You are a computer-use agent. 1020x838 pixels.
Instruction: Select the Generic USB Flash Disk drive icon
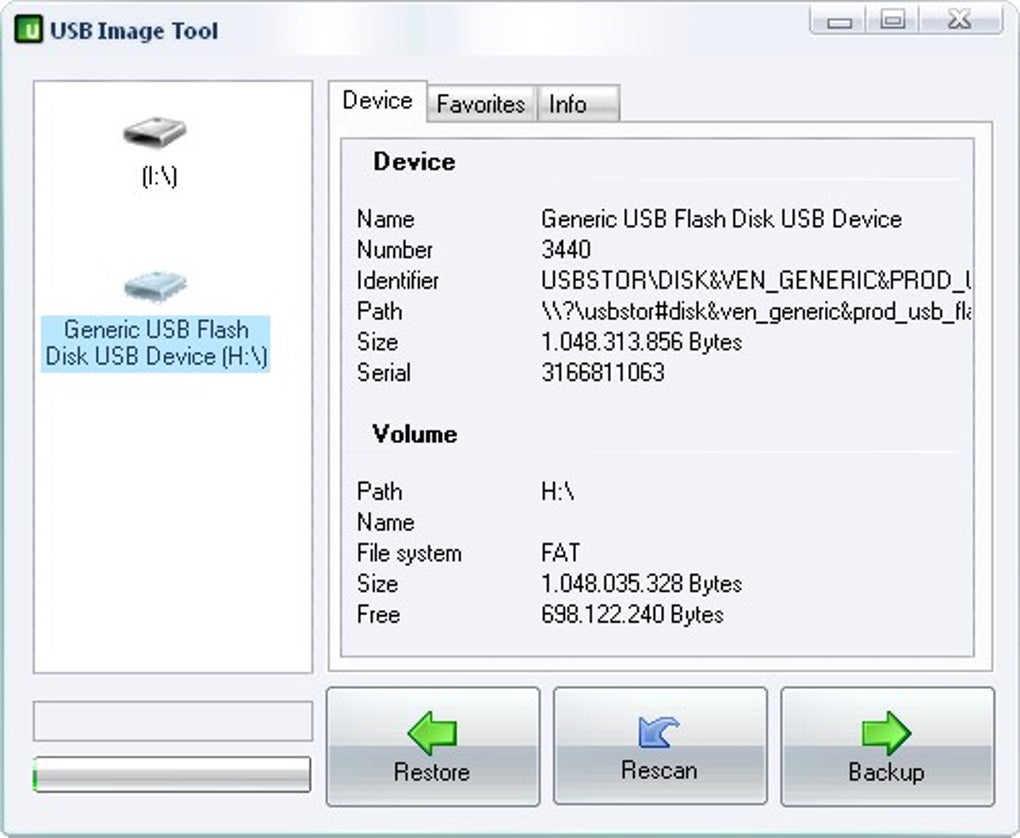click(x=155, y=287)
